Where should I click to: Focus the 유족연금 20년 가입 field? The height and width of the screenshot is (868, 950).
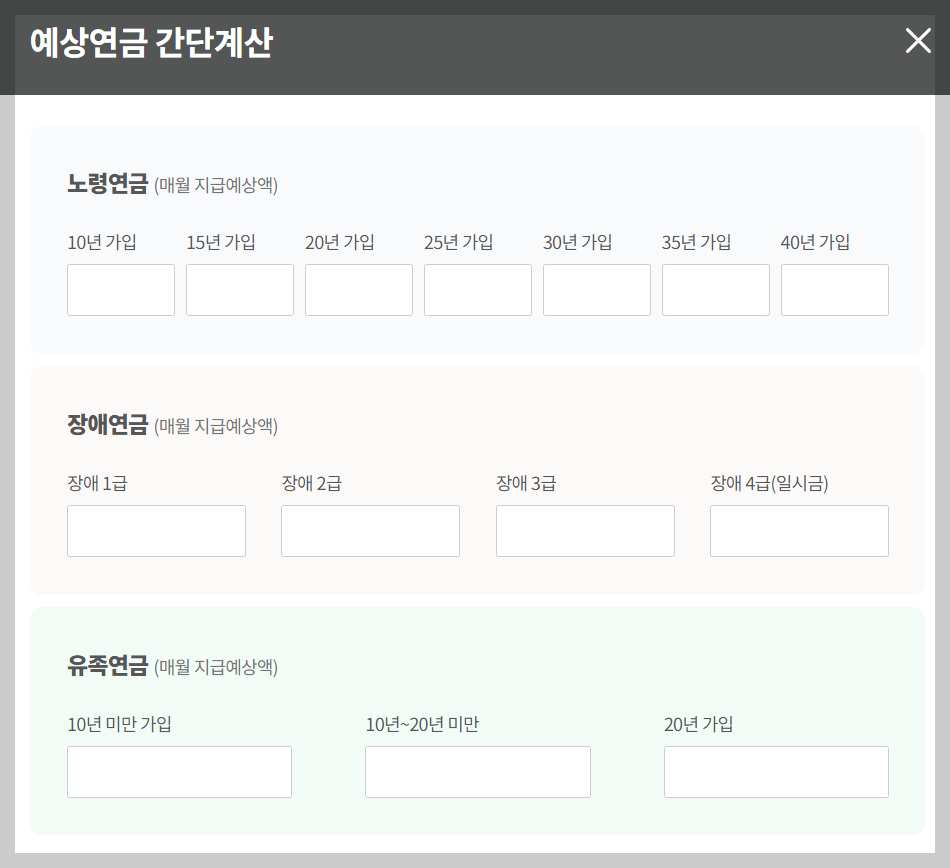click(x=776, y=772)
